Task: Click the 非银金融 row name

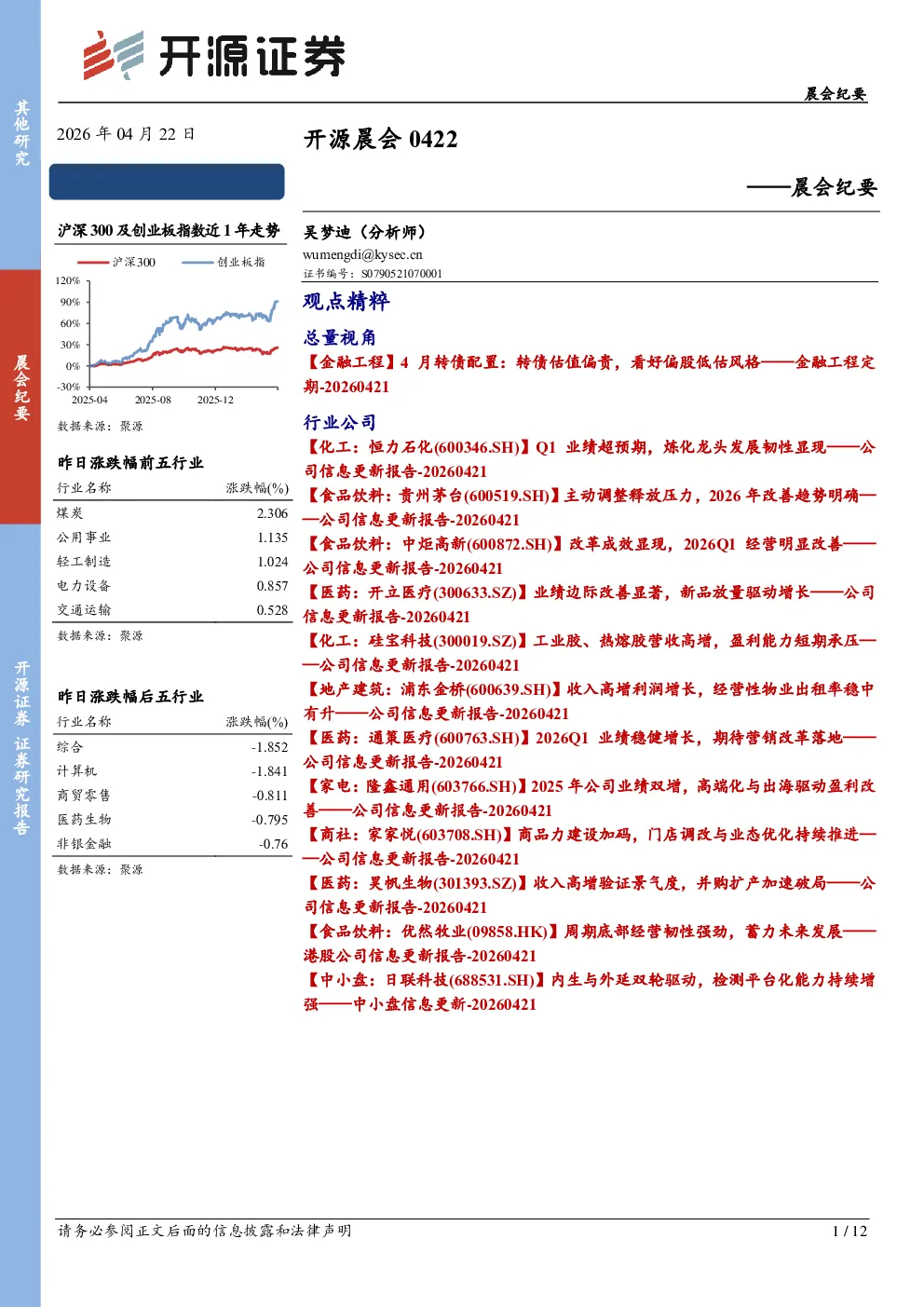Action: pyautogui.click(x=84, y=844)
